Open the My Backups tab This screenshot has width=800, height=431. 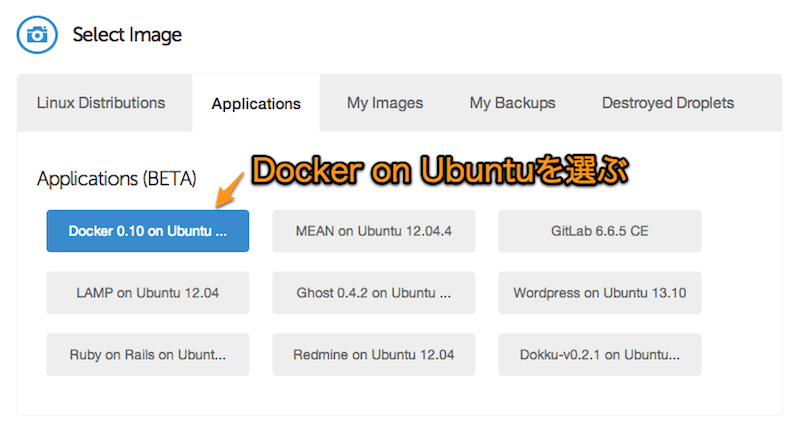(x=512, y=103)
